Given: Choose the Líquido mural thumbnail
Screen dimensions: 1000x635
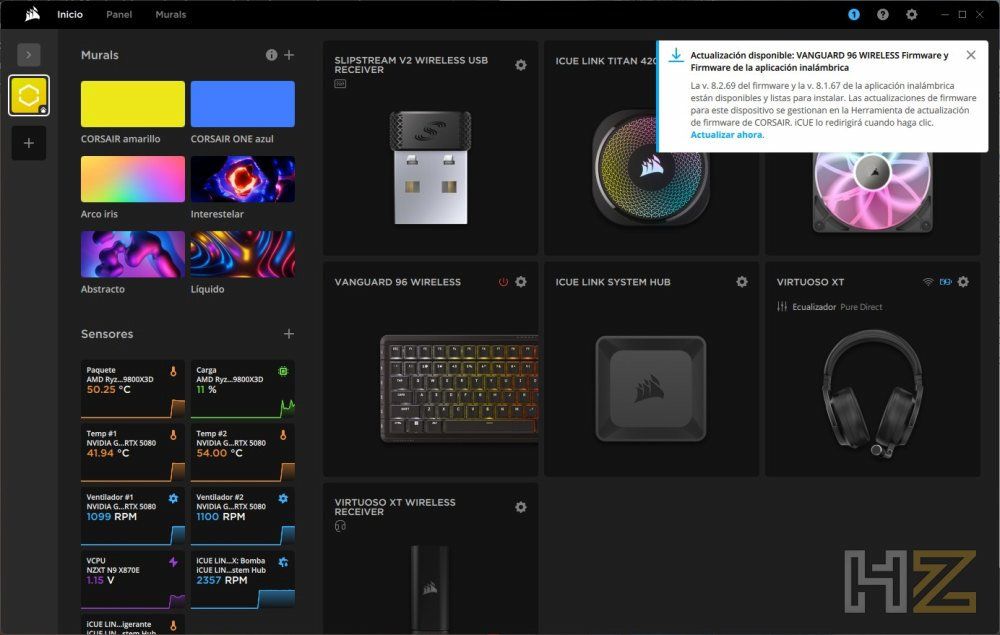Looking at the screenshot, I should tap(242, 254).
